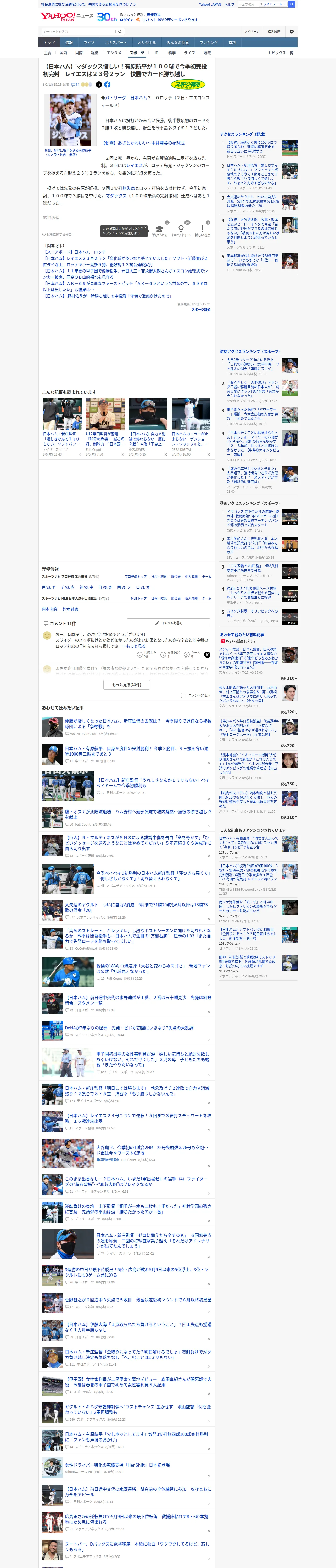Select the ライブ navigation tab
336x1568 pixels.
point(89,43)
